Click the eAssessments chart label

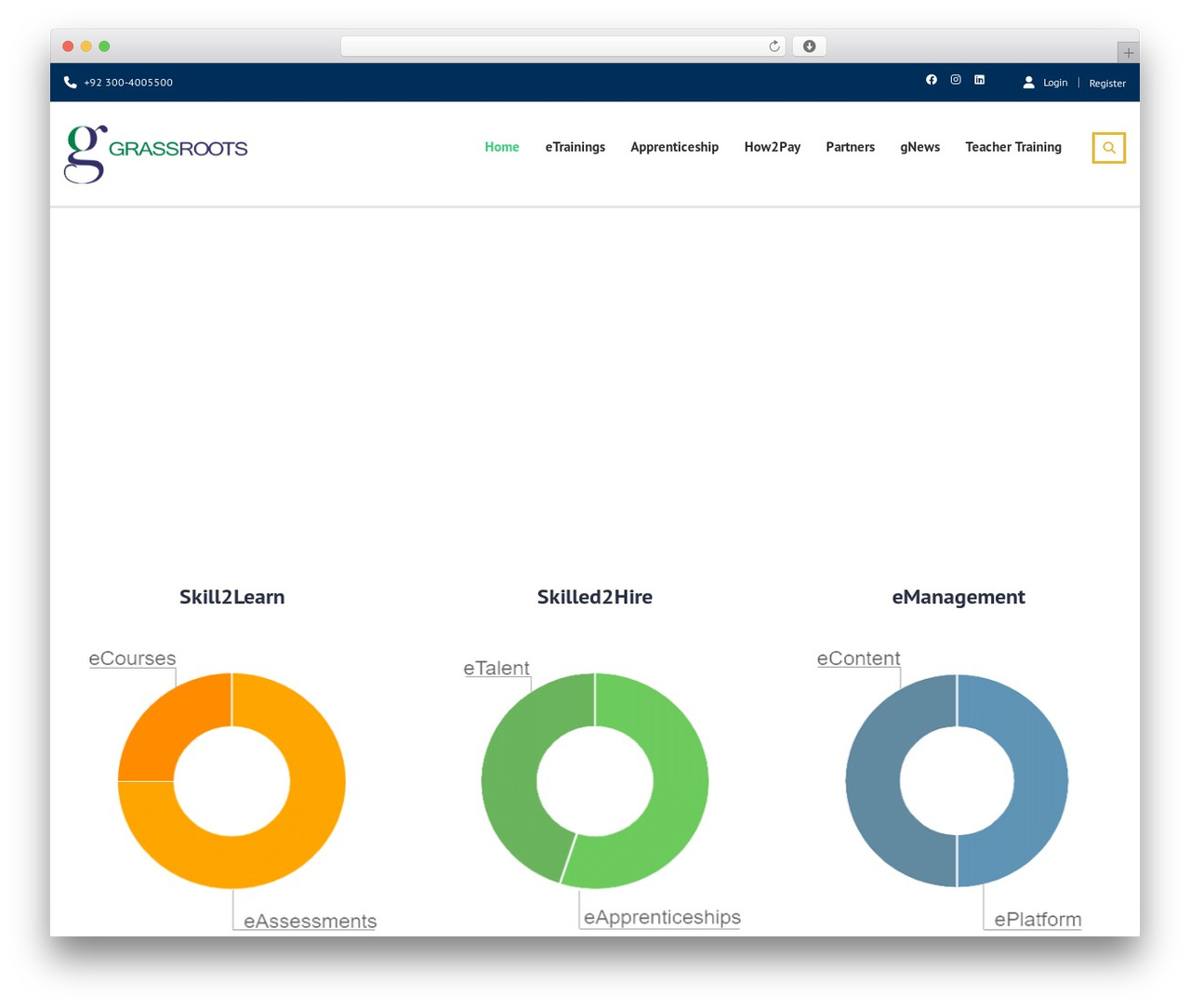[x=310, y=922]
